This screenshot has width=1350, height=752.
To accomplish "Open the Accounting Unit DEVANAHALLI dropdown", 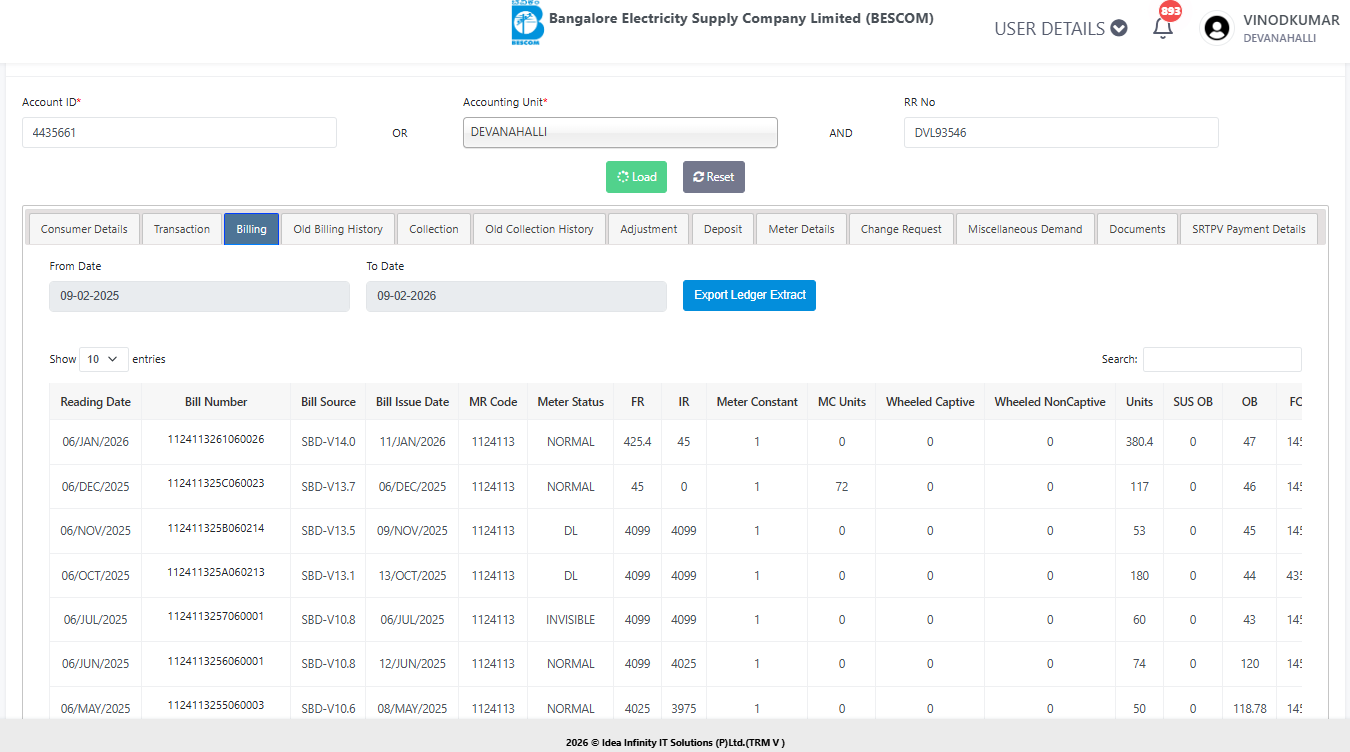I will [x=620, y=133].
